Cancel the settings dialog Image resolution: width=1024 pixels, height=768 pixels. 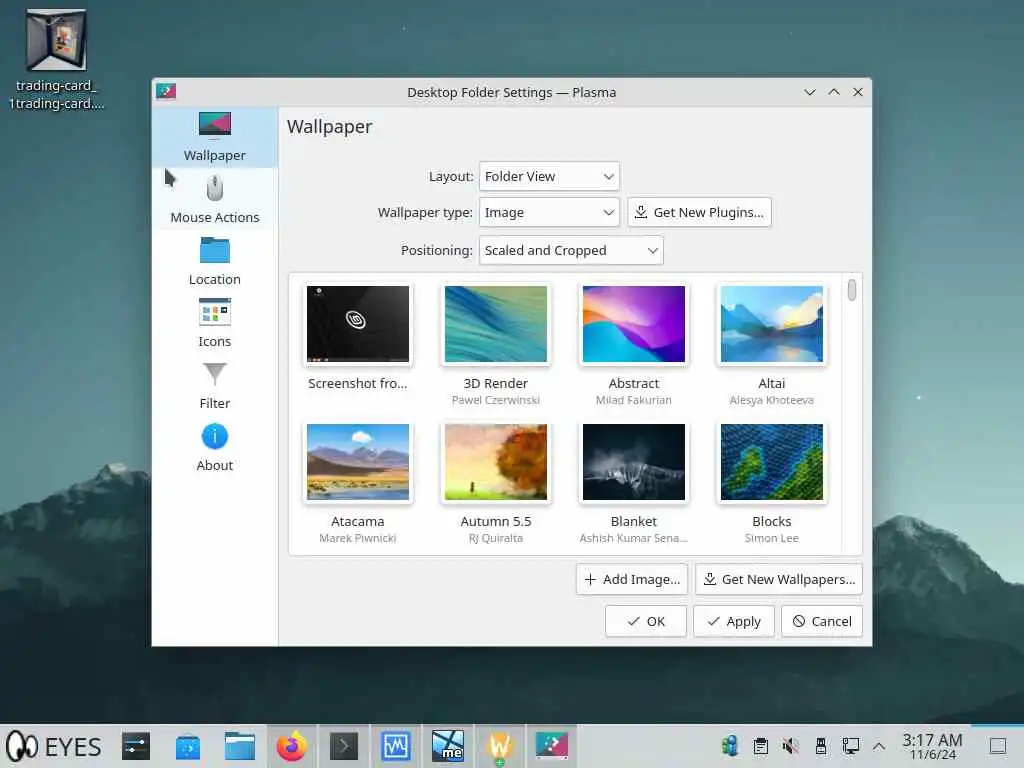click(822, 621)
